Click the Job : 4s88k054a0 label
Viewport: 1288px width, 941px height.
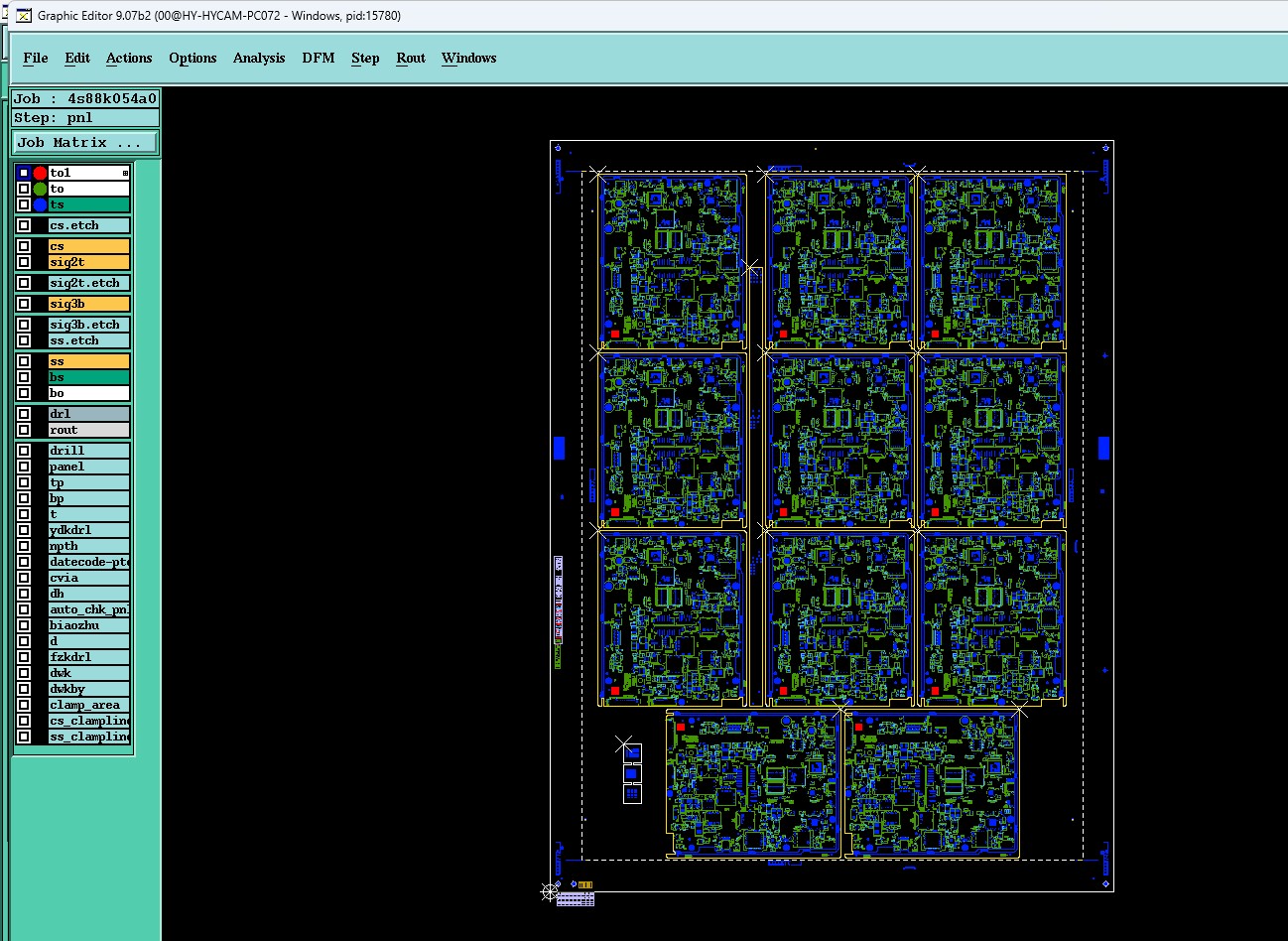coord(85,98)
